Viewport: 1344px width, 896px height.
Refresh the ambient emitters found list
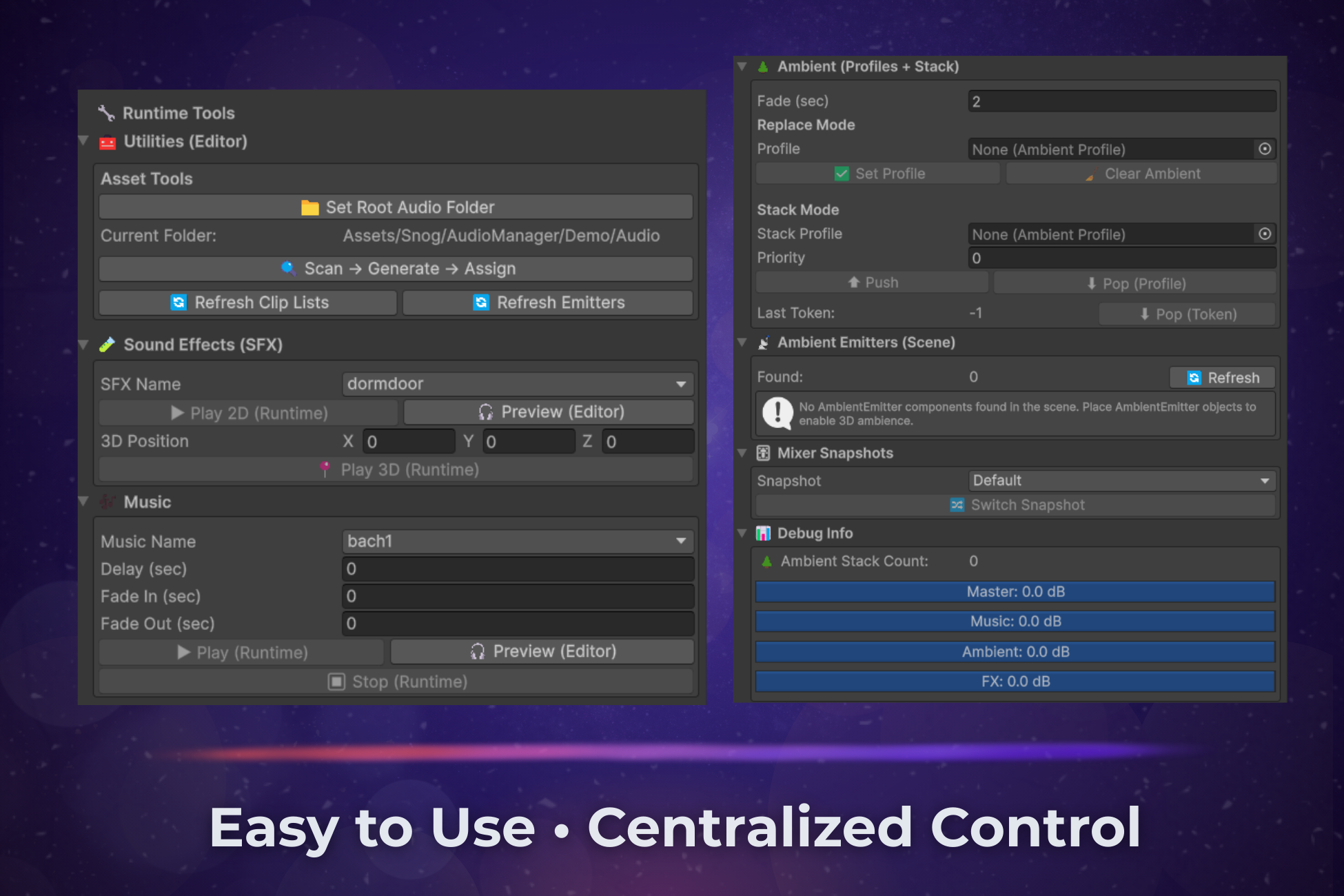click(x=1222, y=378)
